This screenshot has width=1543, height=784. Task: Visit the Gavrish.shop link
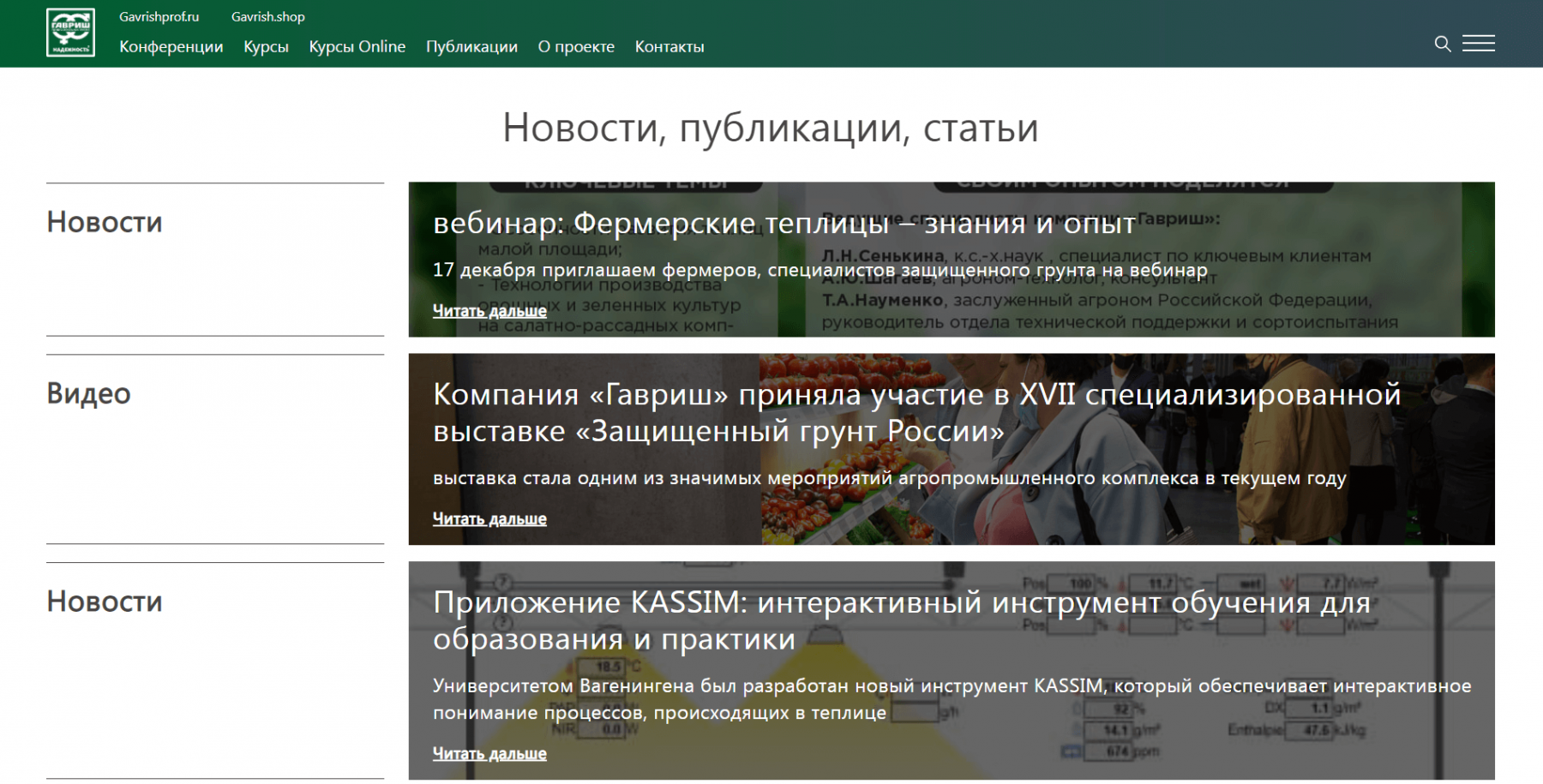point(267,17)
